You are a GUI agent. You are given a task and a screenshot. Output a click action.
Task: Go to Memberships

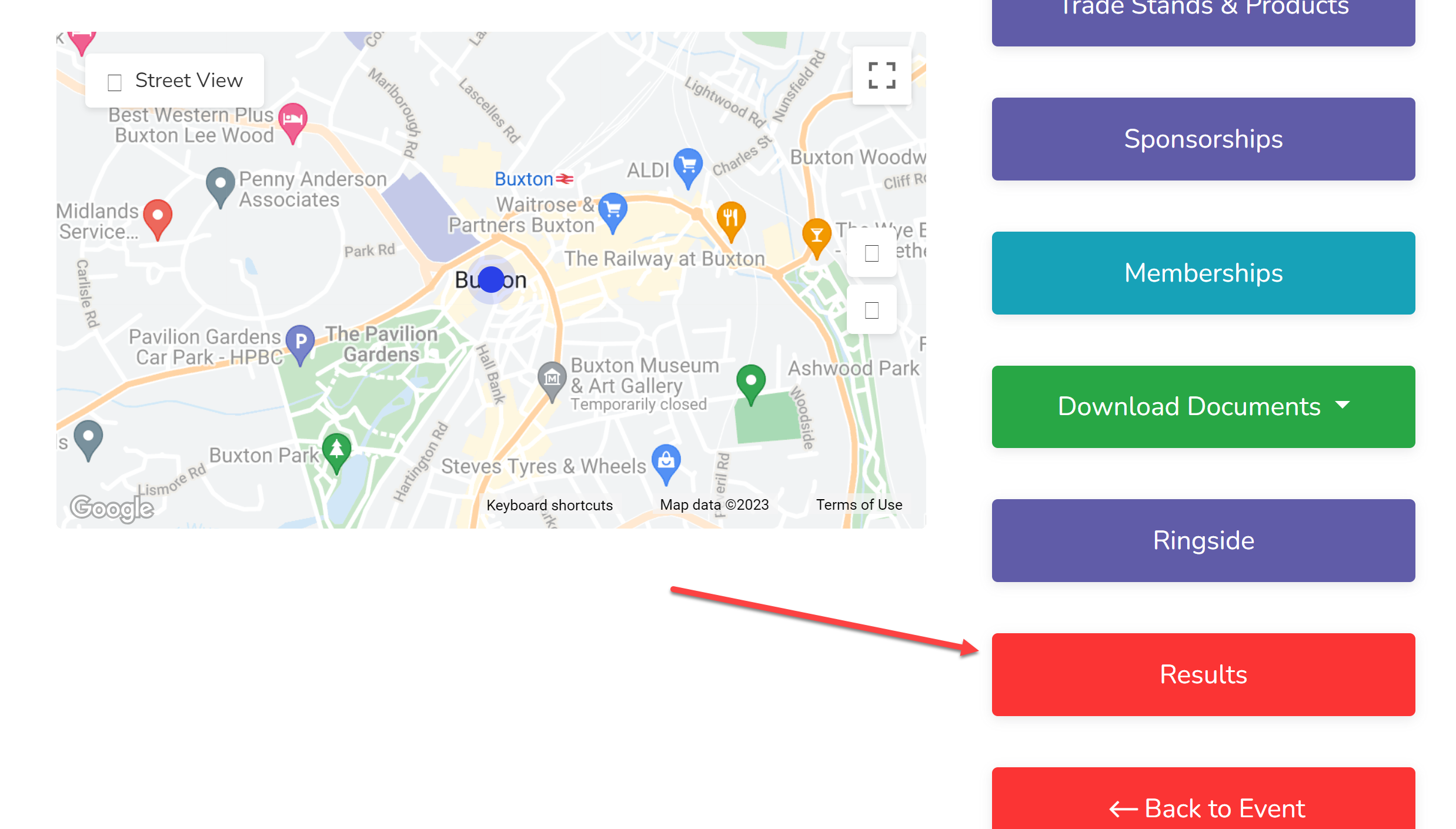(1203, 273)
